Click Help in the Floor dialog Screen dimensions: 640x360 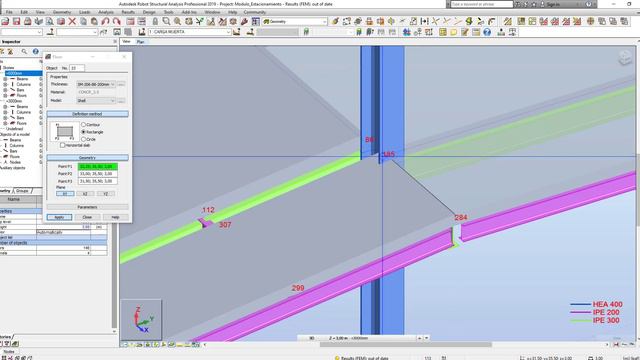[x=115, y=217]
